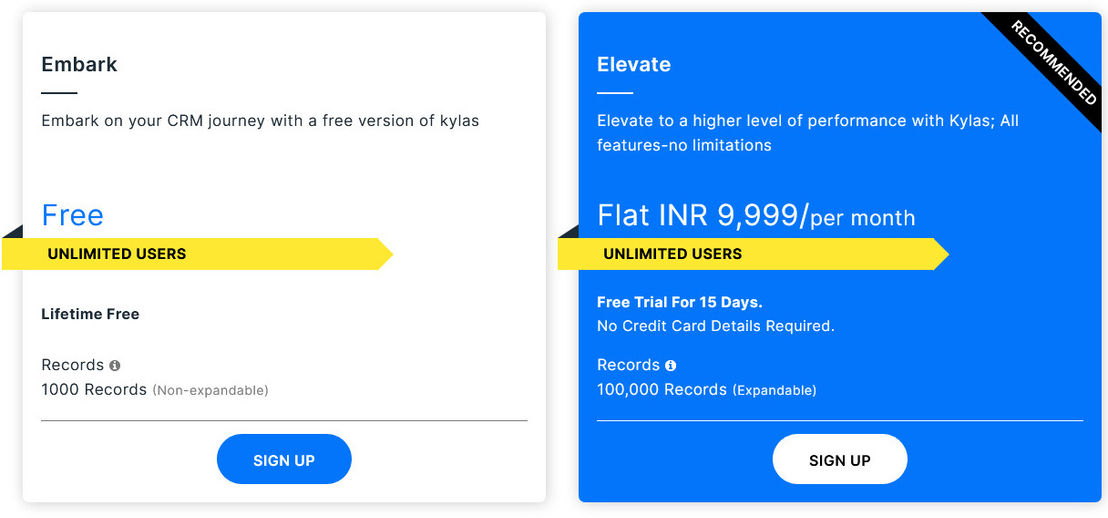Image resolution: width=1108 pixels, height=518 pixels.
Task: Click the Unlimited Users banner on Elevate
Action: [753, 254]
